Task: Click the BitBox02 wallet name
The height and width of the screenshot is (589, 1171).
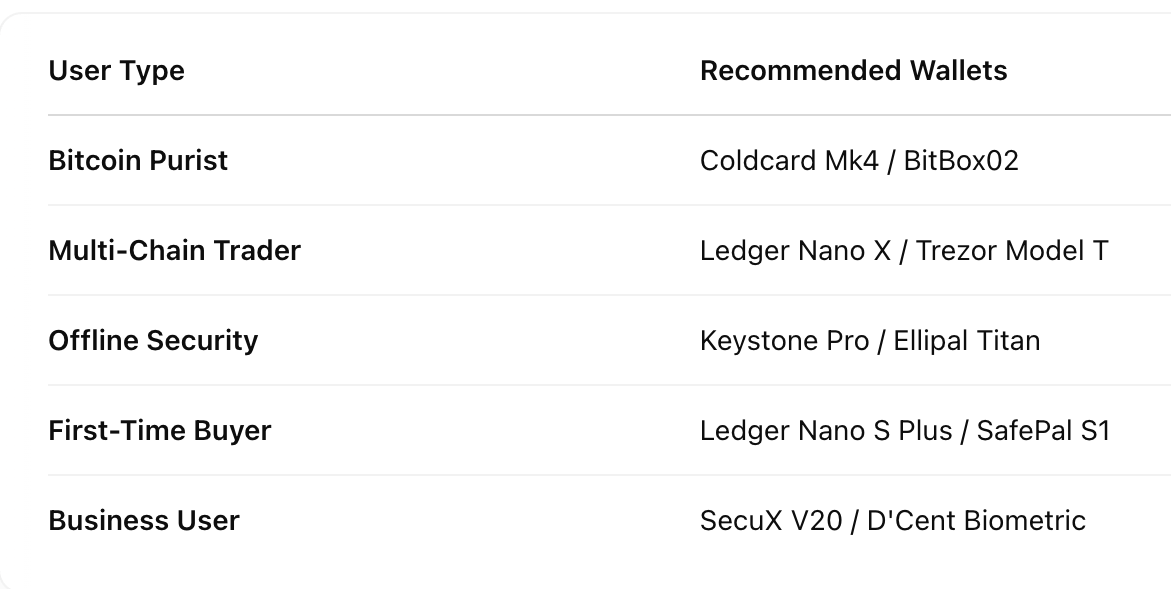Action: (x=961, y=161)
